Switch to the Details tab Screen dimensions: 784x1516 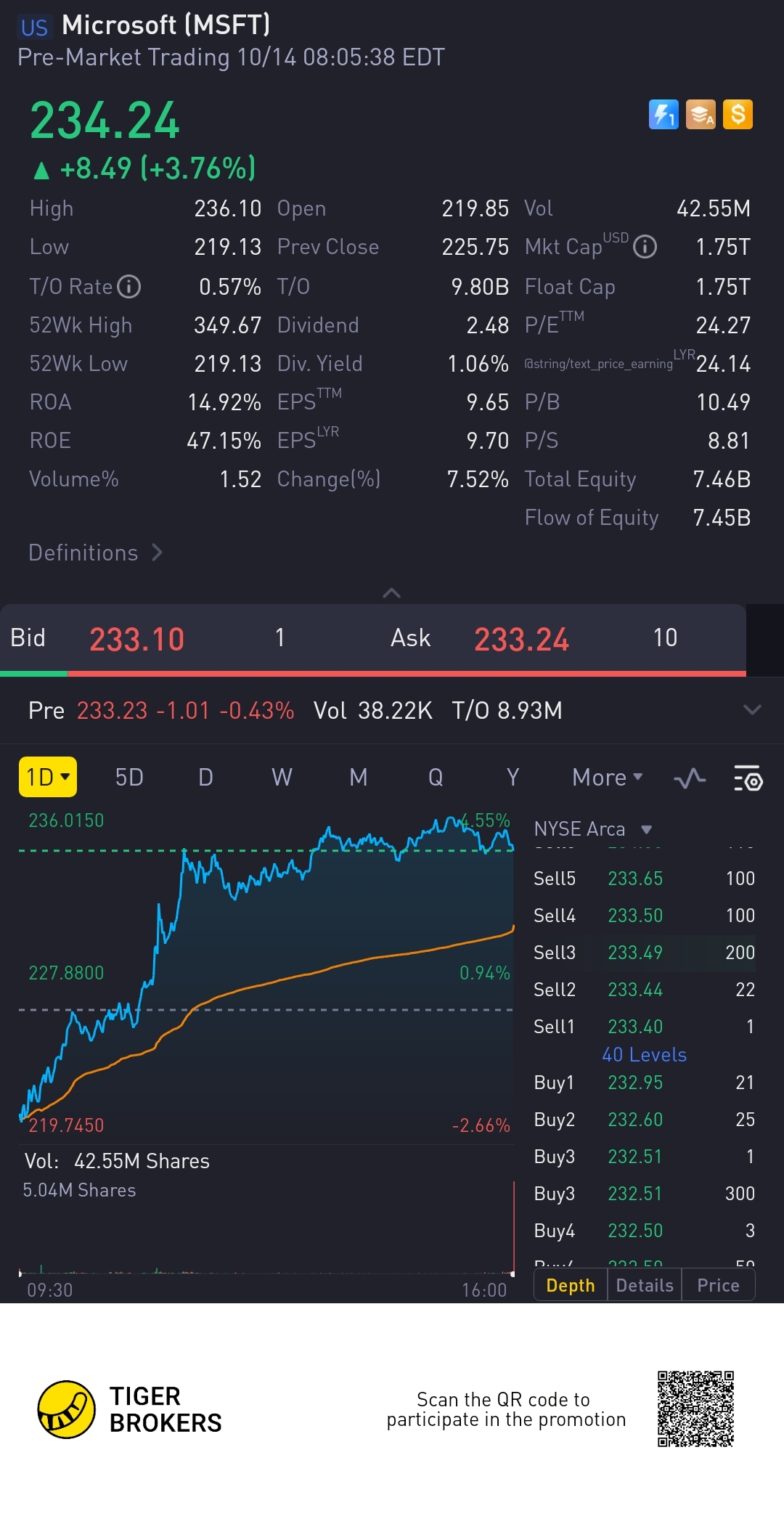click(x=645, y=1286)
